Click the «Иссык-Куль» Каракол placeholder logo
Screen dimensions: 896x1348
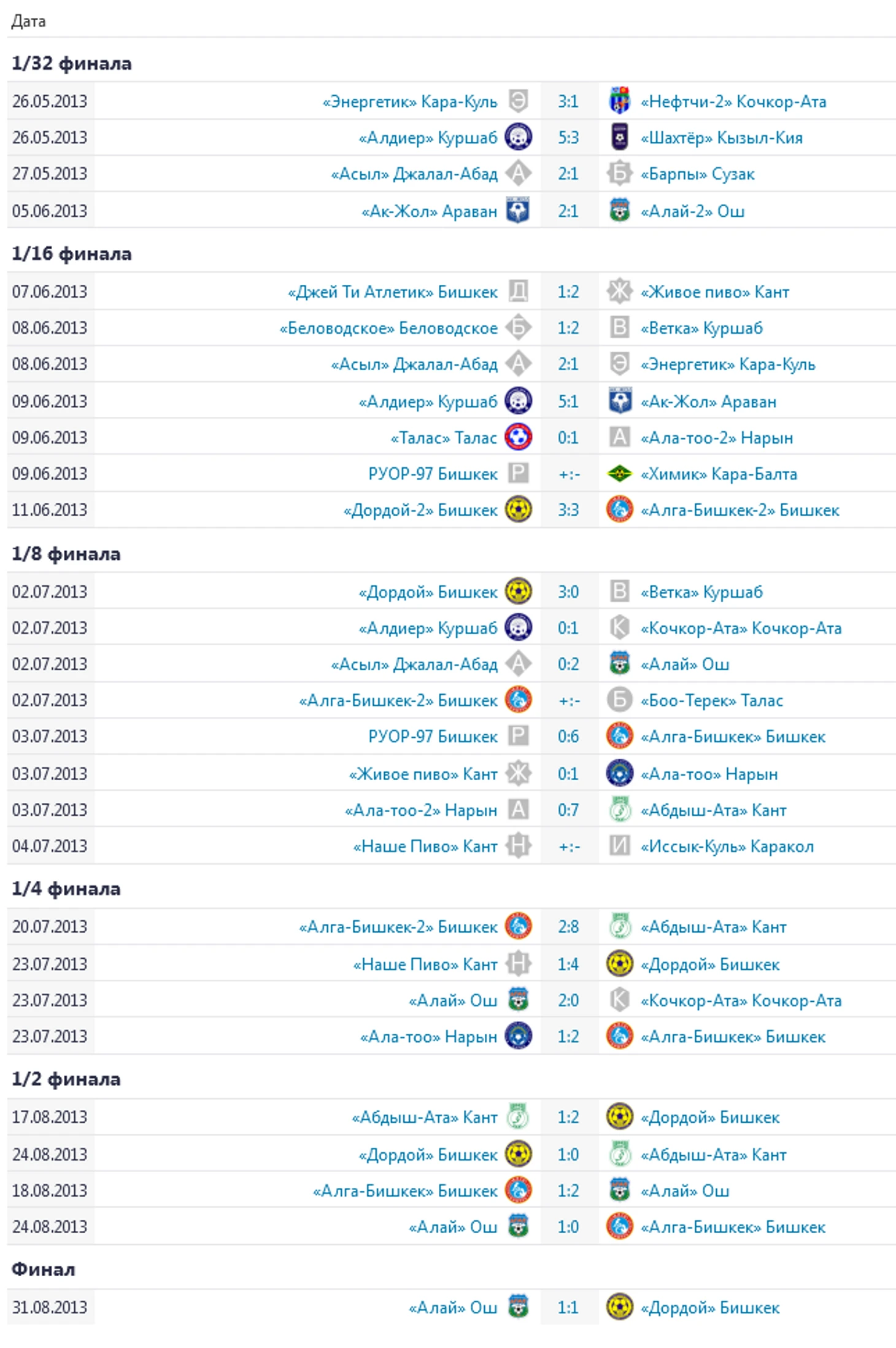coord(619,846)
